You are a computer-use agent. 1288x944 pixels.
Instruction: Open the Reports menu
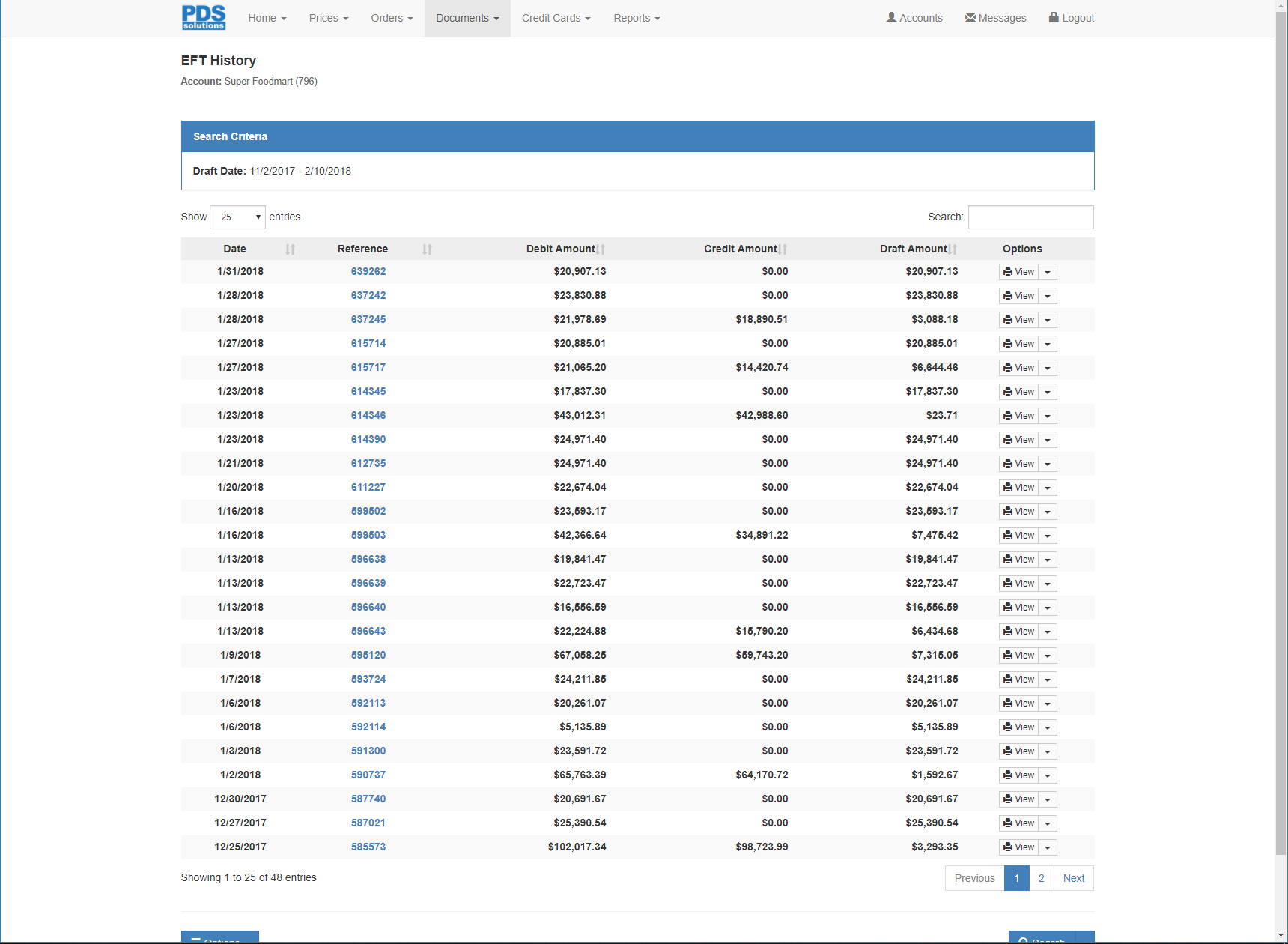coord(637,18)
